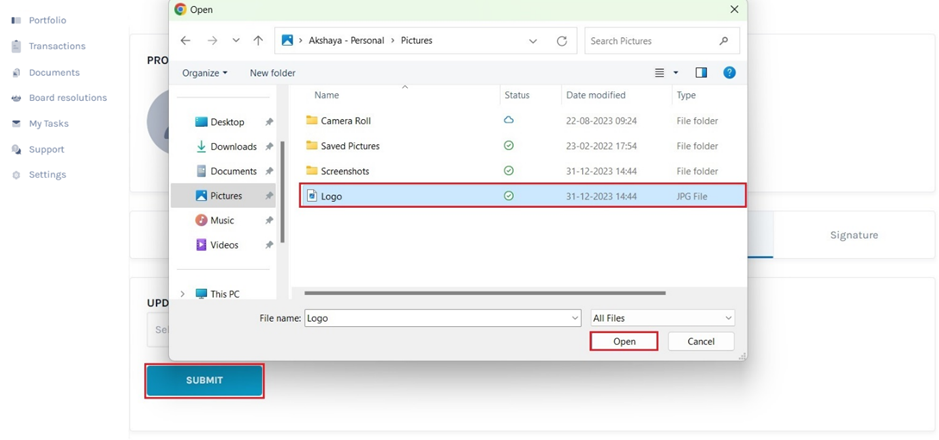Open Board resolutions in sidebar
Image resolution: width=939 pixels, height=440 pixels.
point(68,98)
